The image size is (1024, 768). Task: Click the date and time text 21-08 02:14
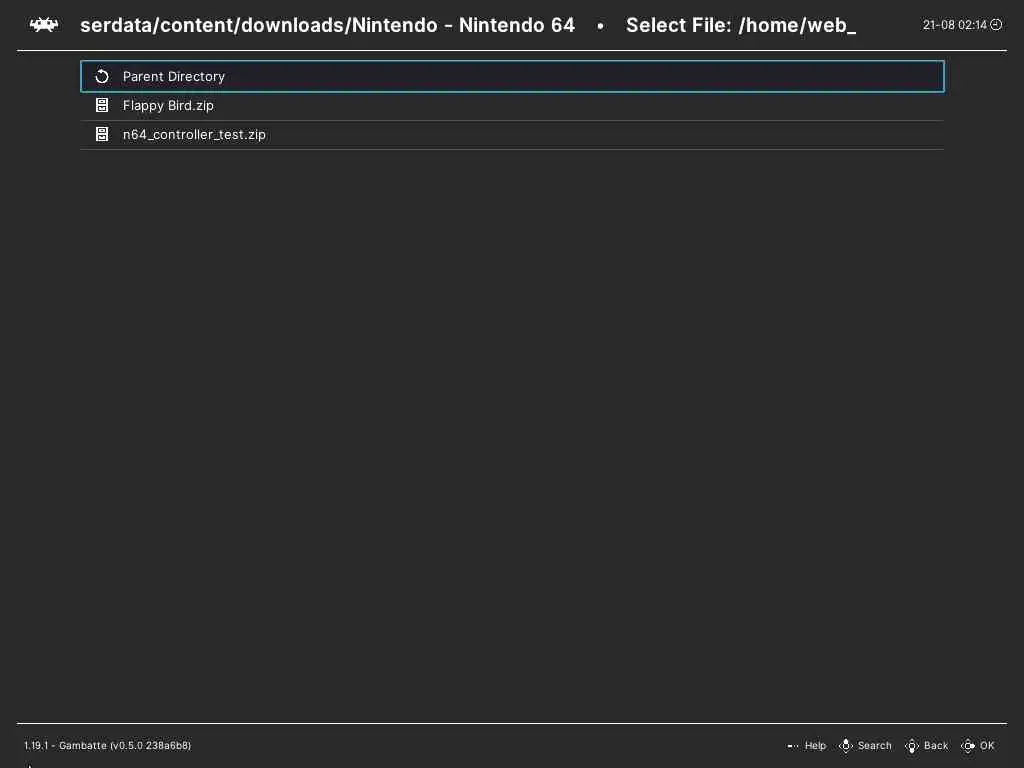point(954,25)
